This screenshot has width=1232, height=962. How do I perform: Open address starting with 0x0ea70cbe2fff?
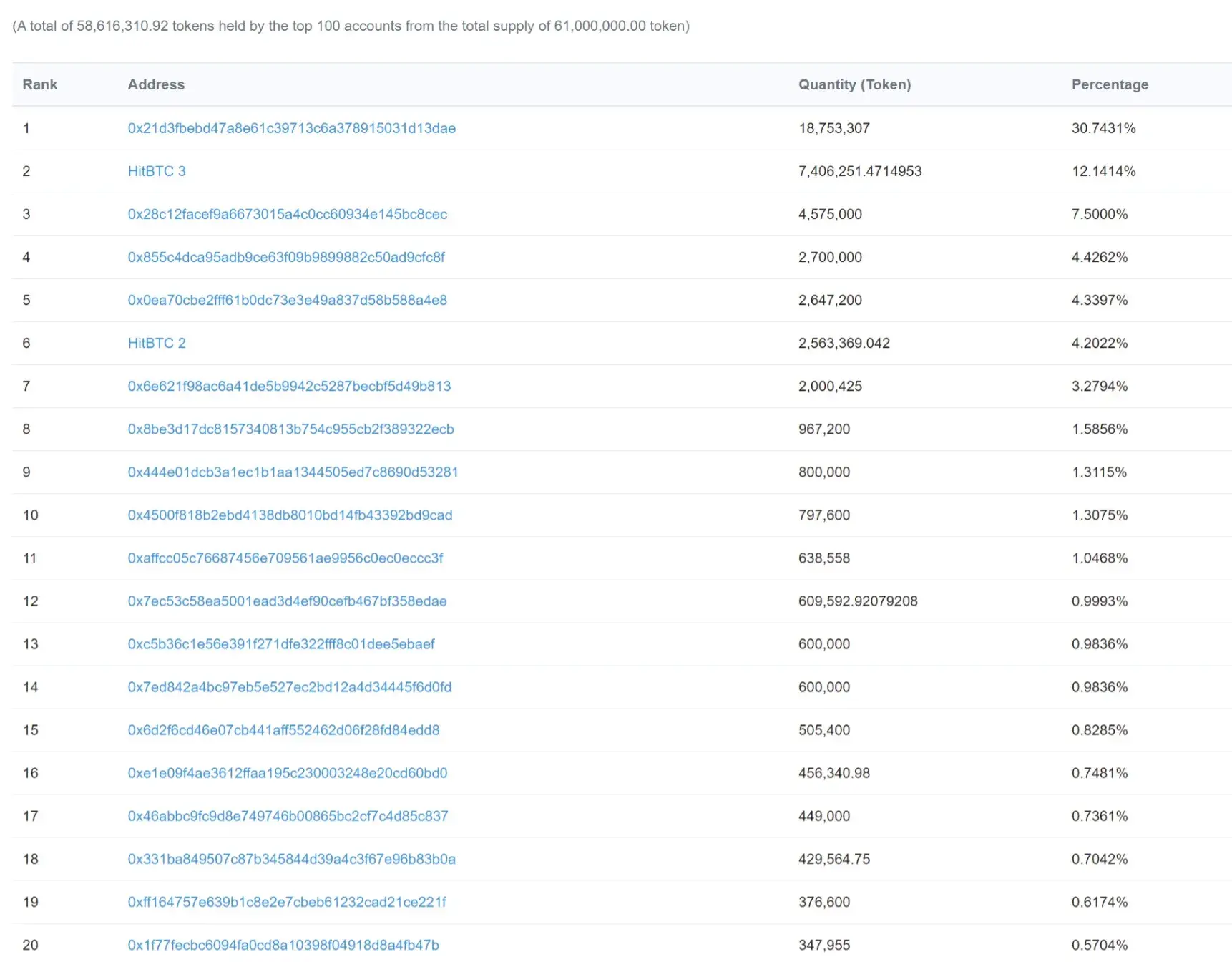287,300
